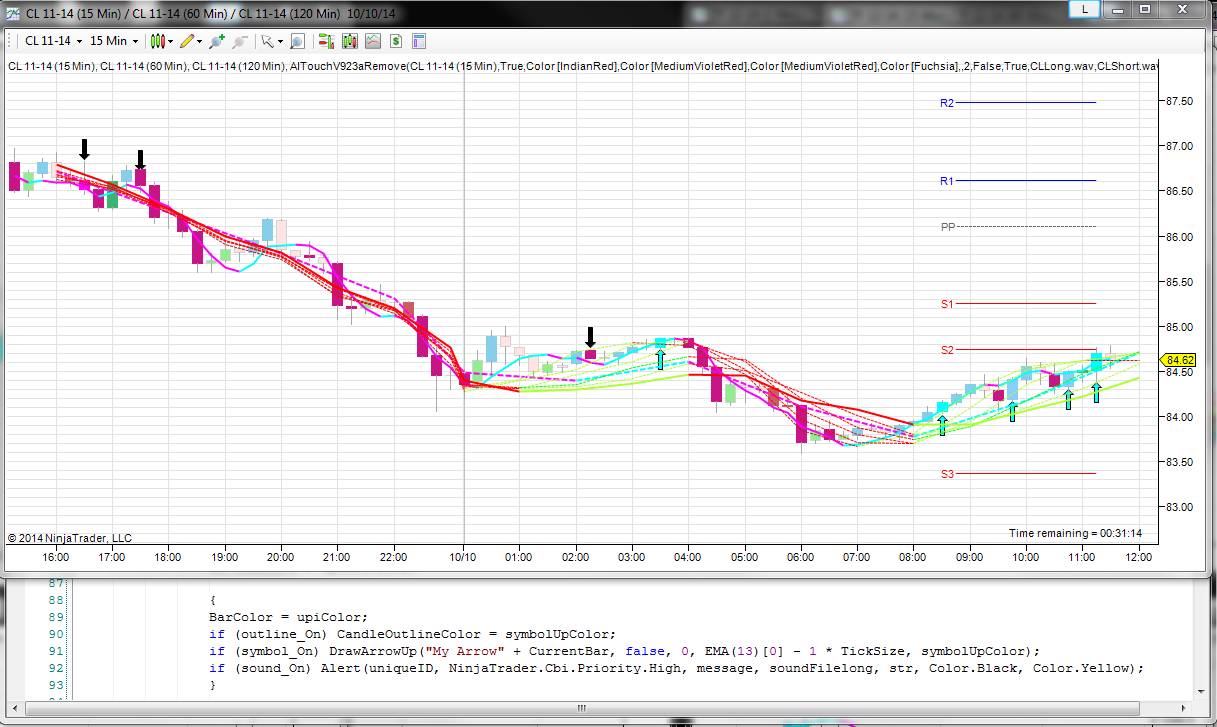Click the green dollar sign toolbar icon
The width and height of the screenshot is (1217, 727).
[396, 41]
